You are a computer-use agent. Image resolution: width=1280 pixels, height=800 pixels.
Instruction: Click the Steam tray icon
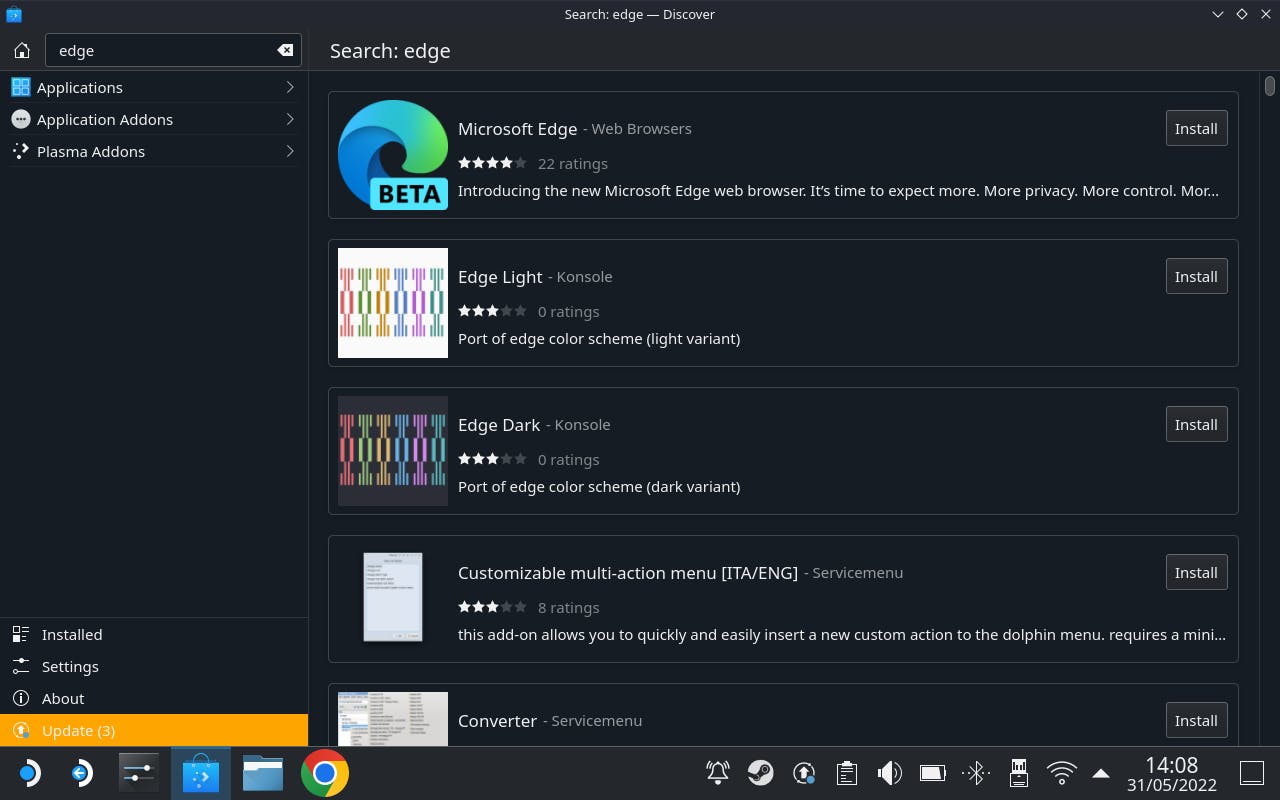[x=761, y=773]
